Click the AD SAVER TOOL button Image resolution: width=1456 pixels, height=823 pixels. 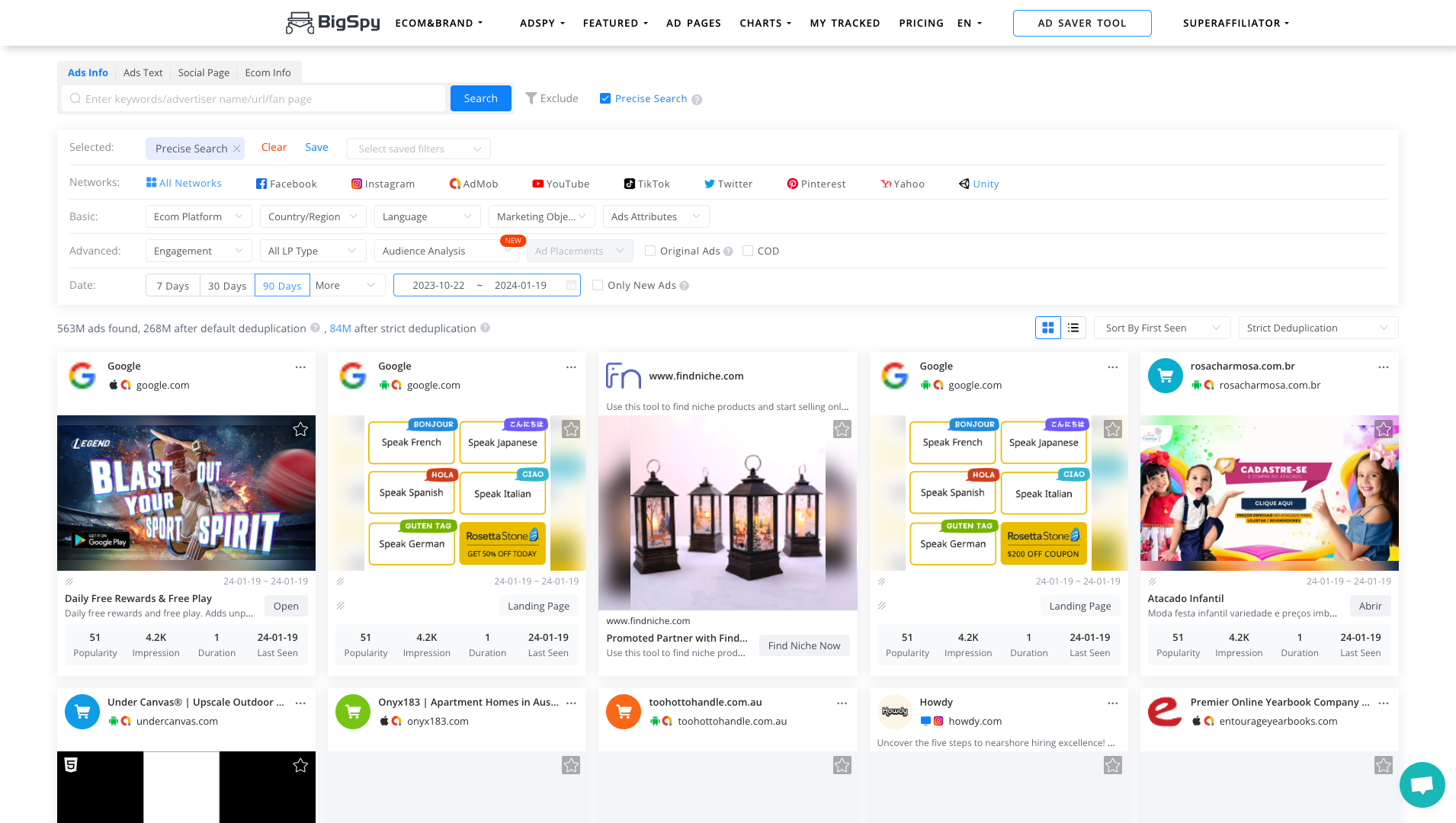click(1082, 23)
